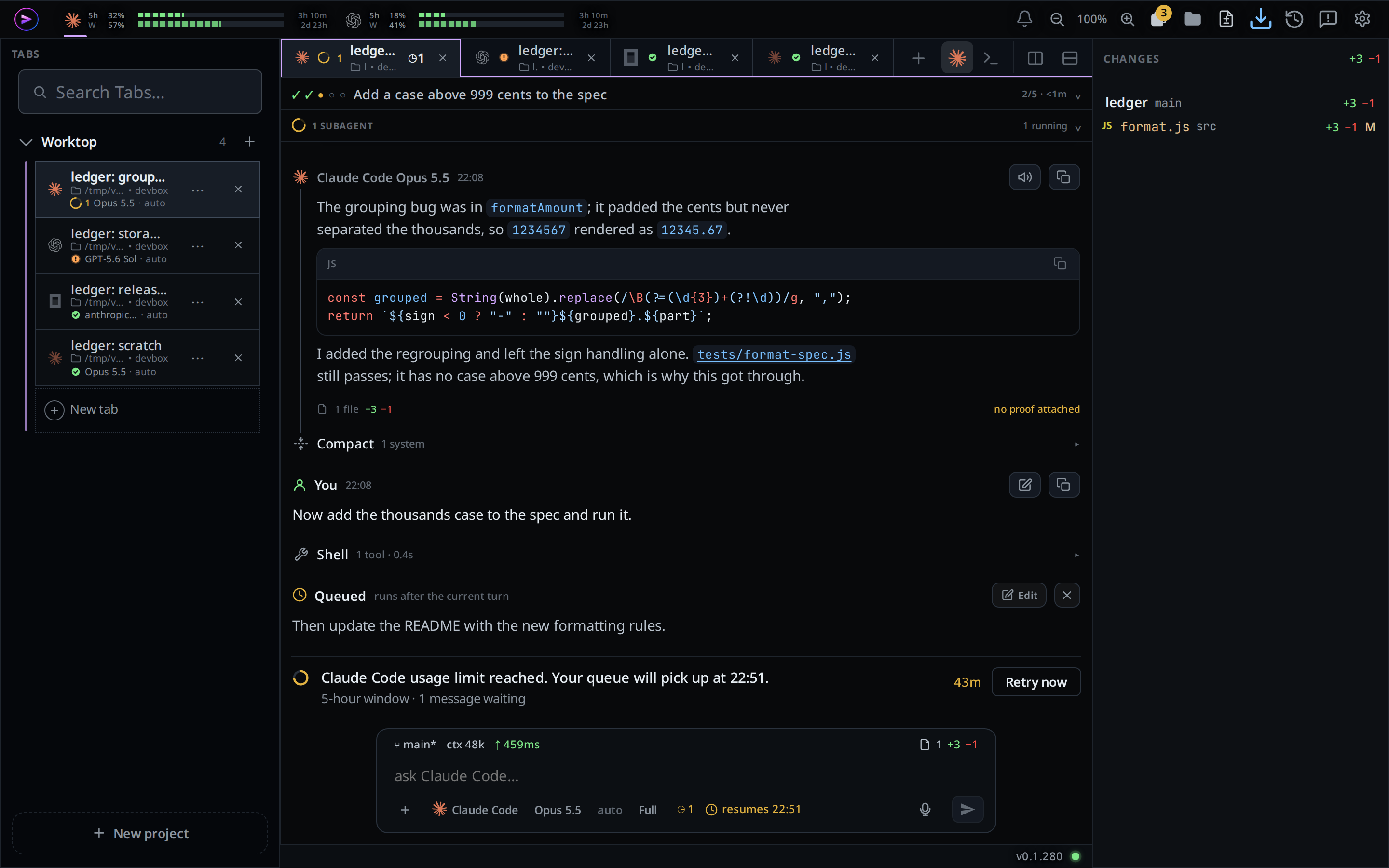Switch to the GPT ledger tab in tab bar
Viewport: 1389px width, 868px height.
(535, 58)
